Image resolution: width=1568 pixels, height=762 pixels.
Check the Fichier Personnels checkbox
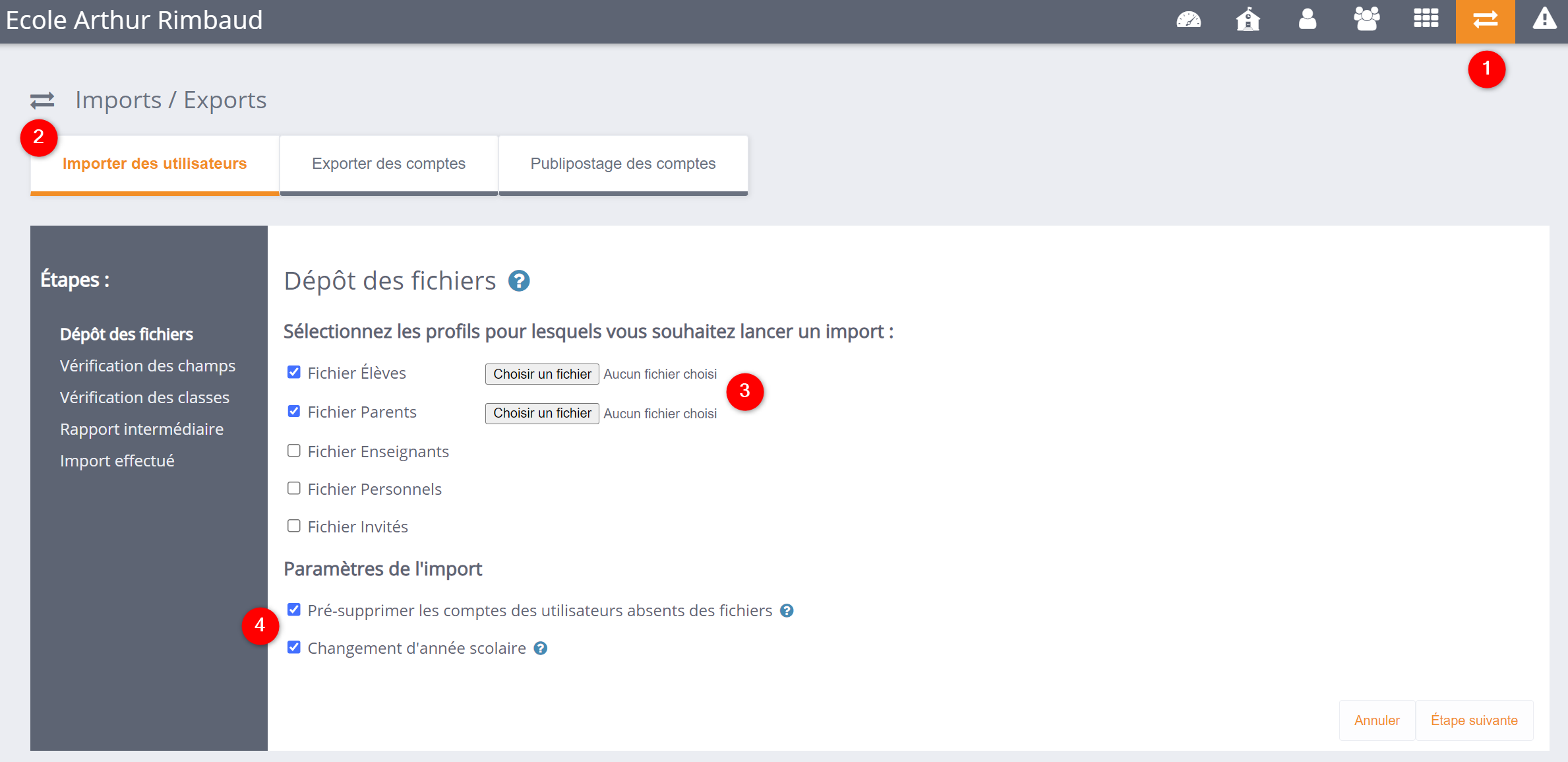pos(294,488)
